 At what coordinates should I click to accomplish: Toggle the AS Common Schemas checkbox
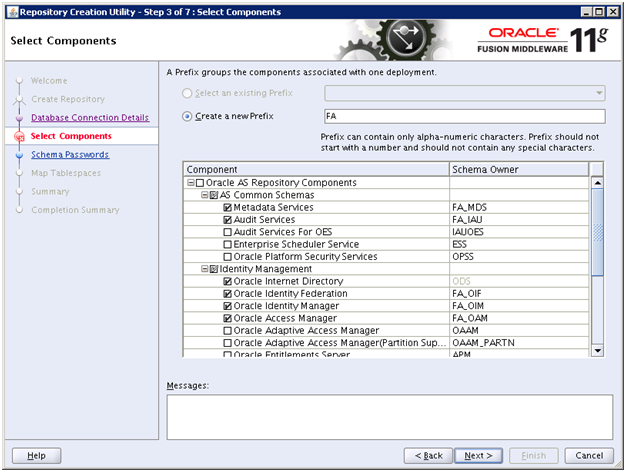point(214,195)
